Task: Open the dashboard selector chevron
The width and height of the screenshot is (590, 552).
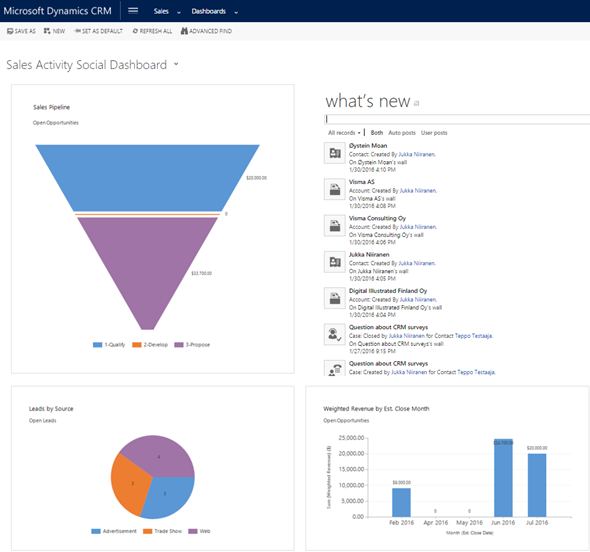Action: click(176, 64)
